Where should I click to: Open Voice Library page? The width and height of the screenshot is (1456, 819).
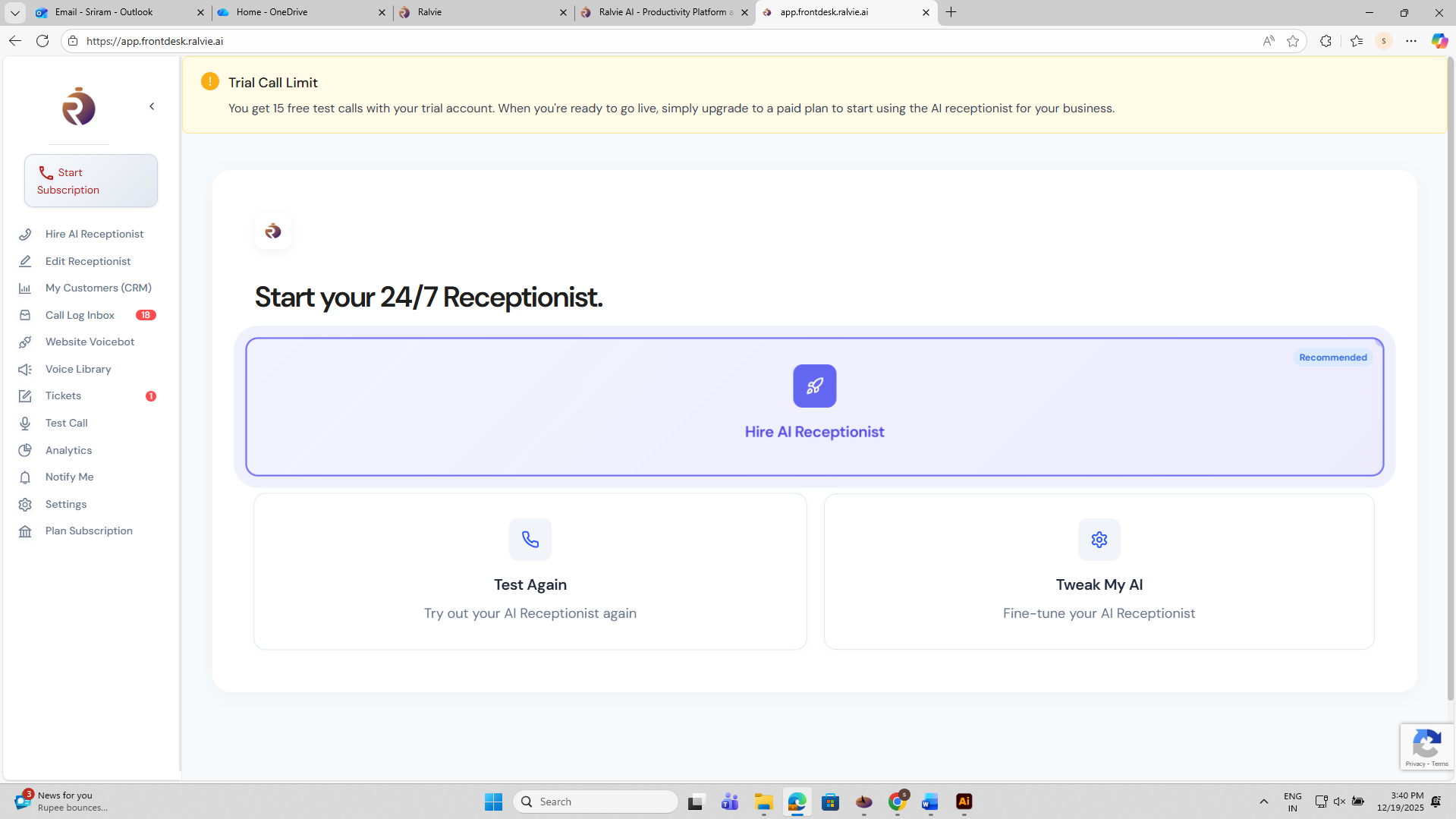point(78,369)
